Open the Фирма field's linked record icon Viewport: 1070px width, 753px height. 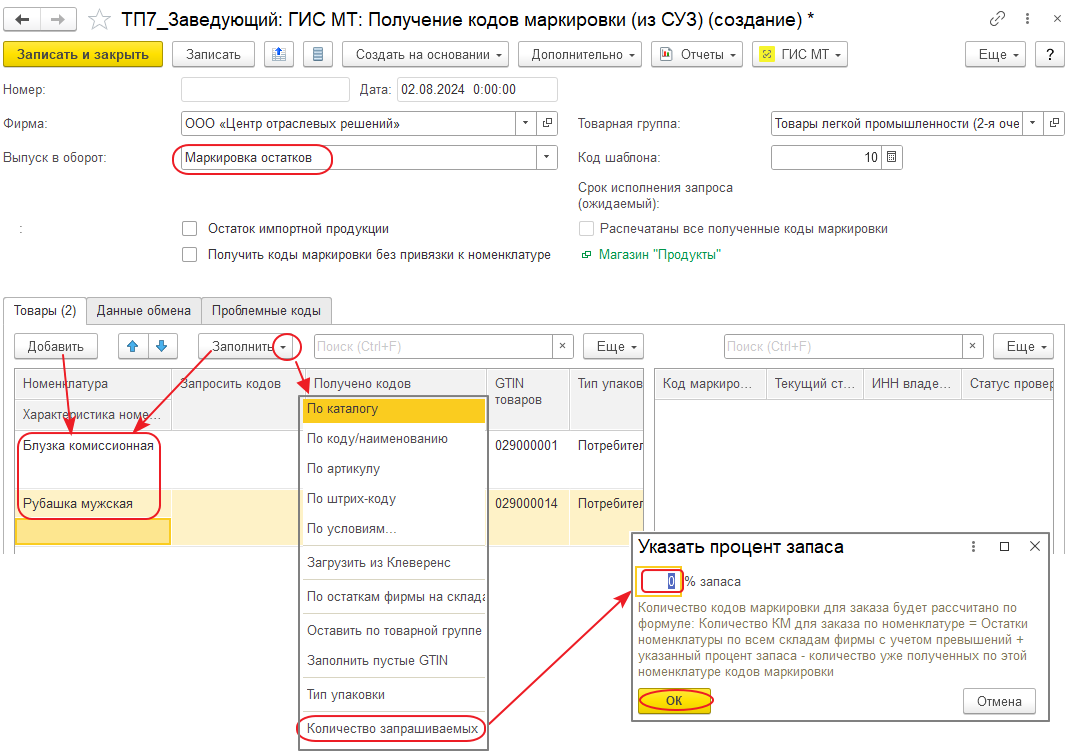[x=548, y=124]
